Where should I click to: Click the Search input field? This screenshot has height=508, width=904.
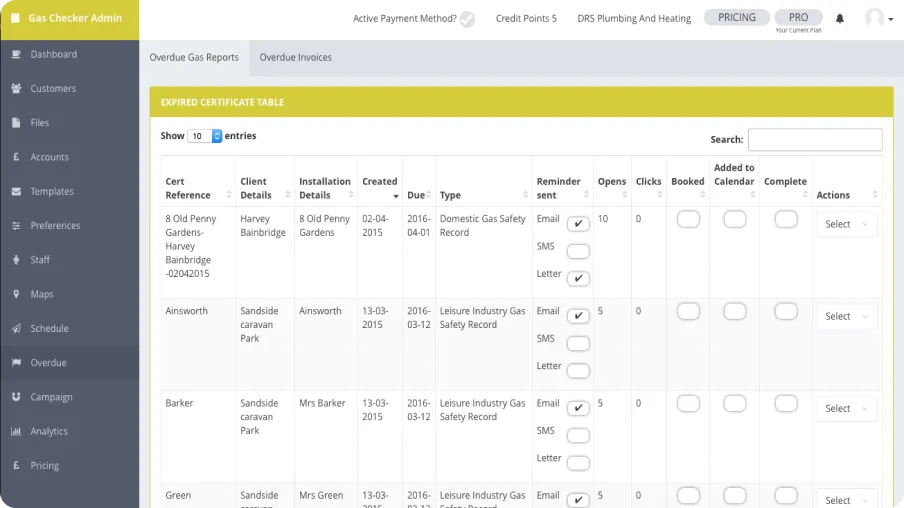pos(815,140)
